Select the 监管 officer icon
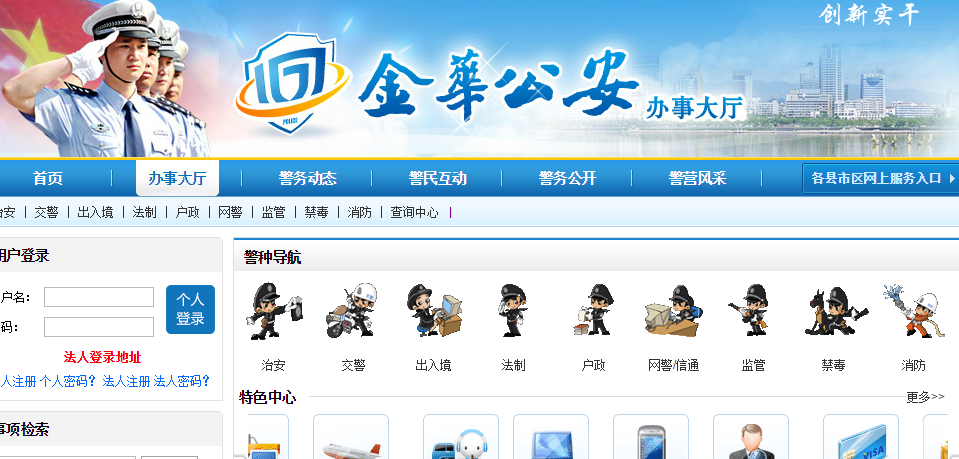 click(x=752, y=310)
